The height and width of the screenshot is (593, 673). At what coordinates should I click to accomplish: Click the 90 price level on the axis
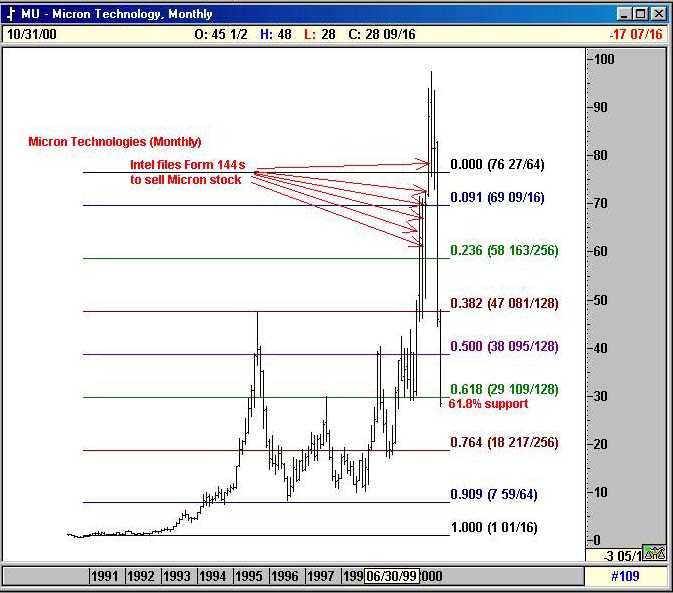[x=600, y=107]
